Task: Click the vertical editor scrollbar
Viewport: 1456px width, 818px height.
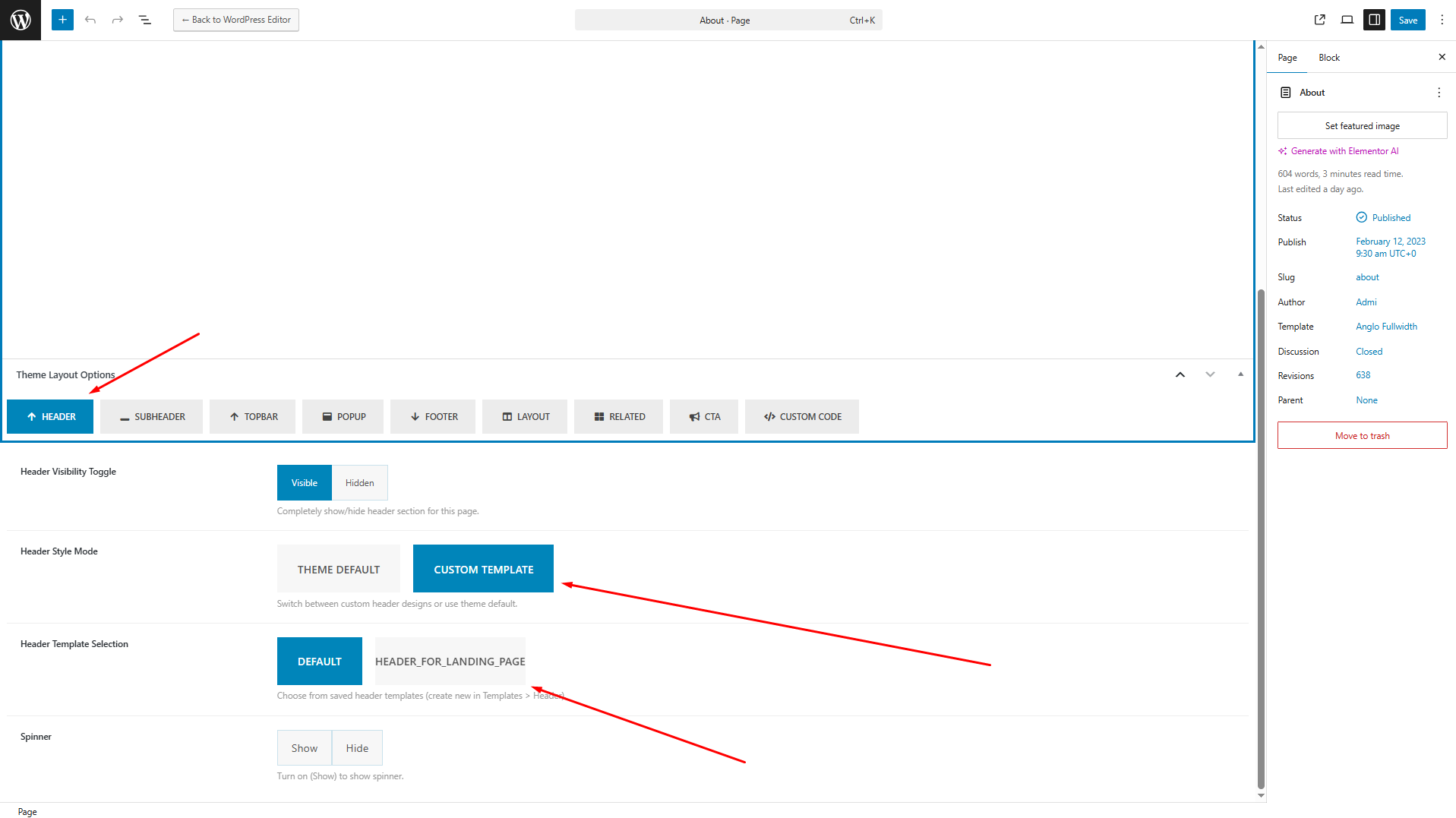Action: [1261, 532]
